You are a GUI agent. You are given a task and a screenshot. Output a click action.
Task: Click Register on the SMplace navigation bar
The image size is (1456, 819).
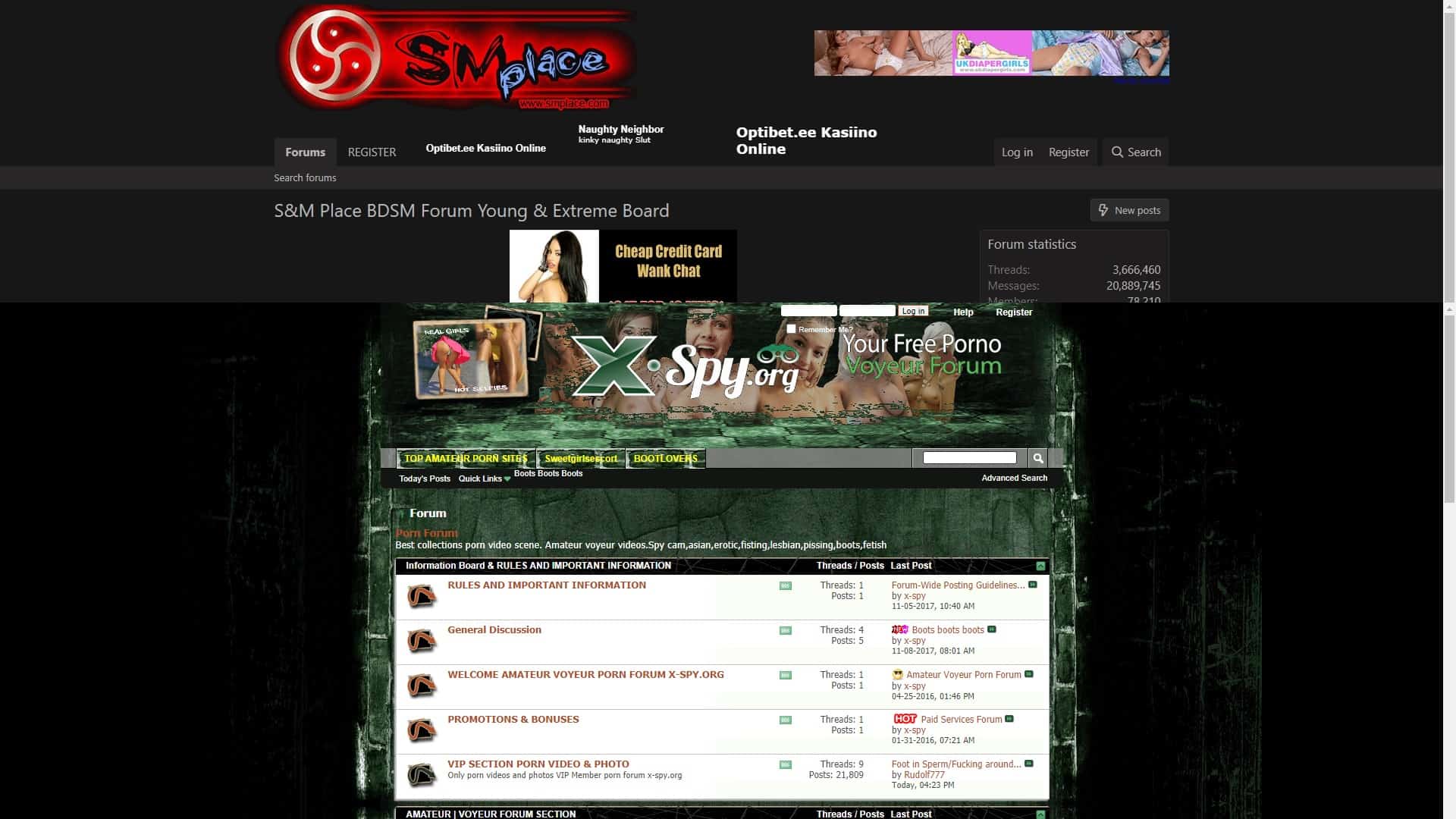click(1068, 152)
